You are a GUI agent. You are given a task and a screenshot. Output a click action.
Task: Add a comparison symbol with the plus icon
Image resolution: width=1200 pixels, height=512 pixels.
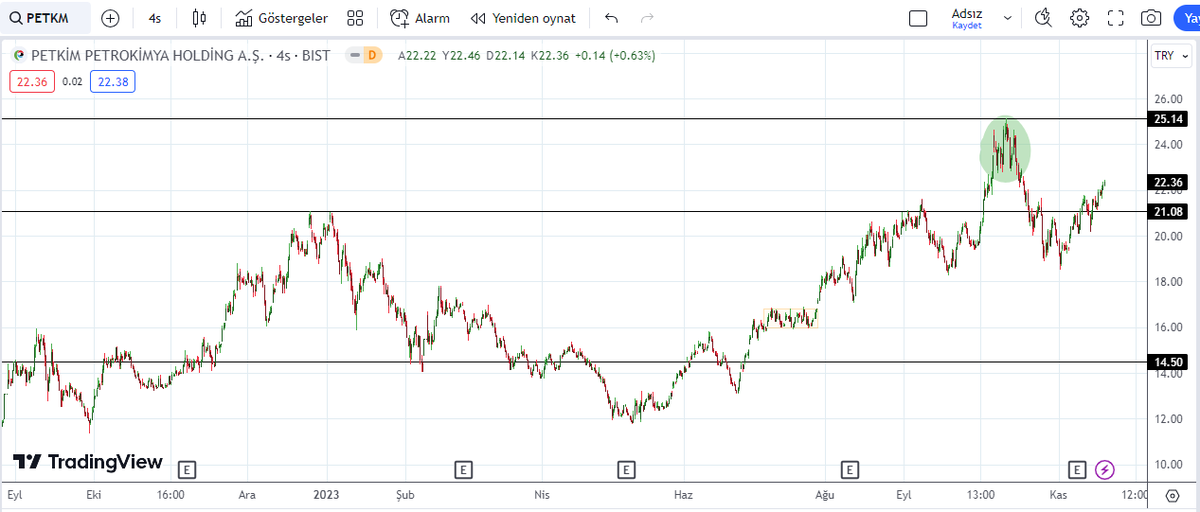point(110,18)
